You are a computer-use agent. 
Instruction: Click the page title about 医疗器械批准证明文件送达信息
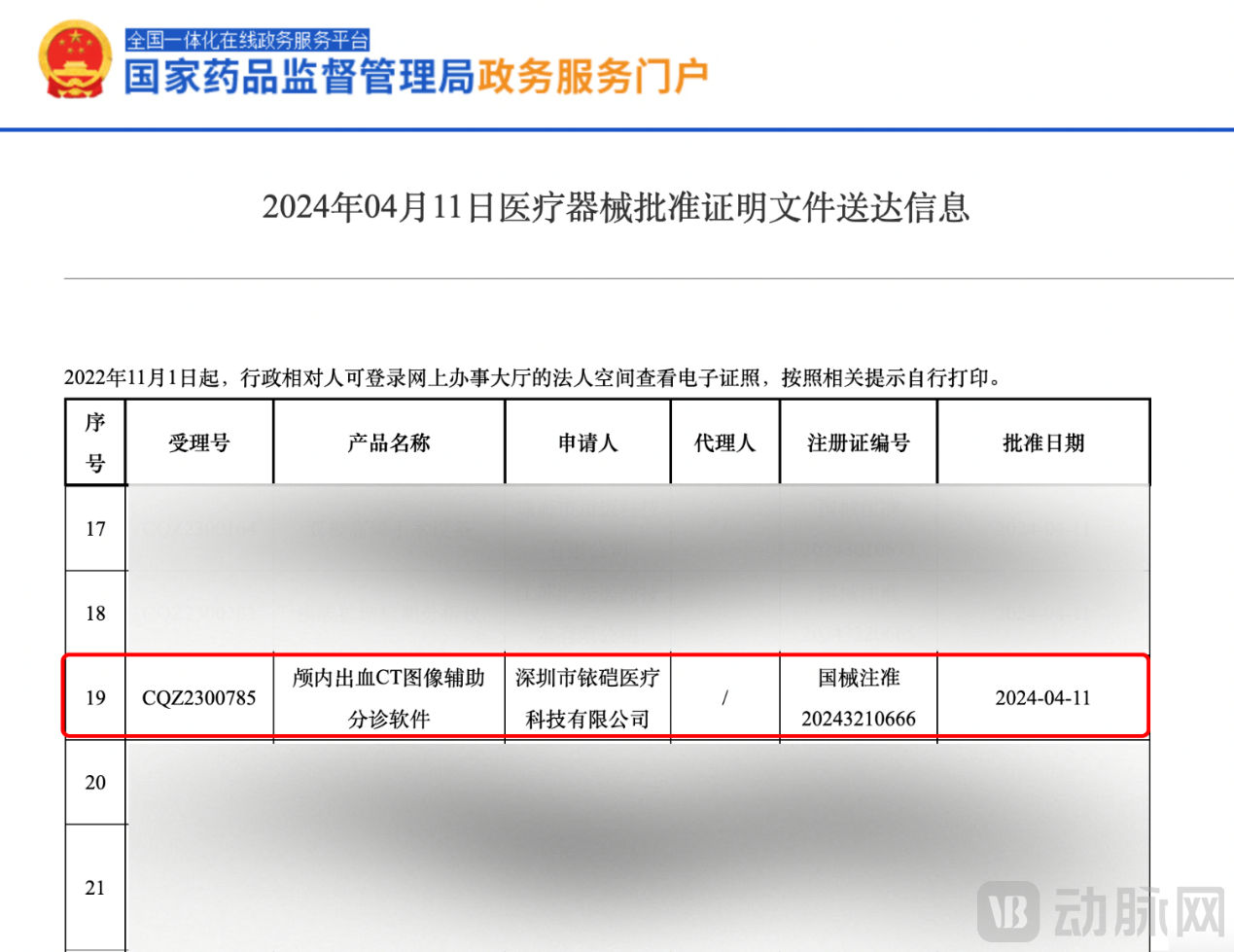(617, 208)
